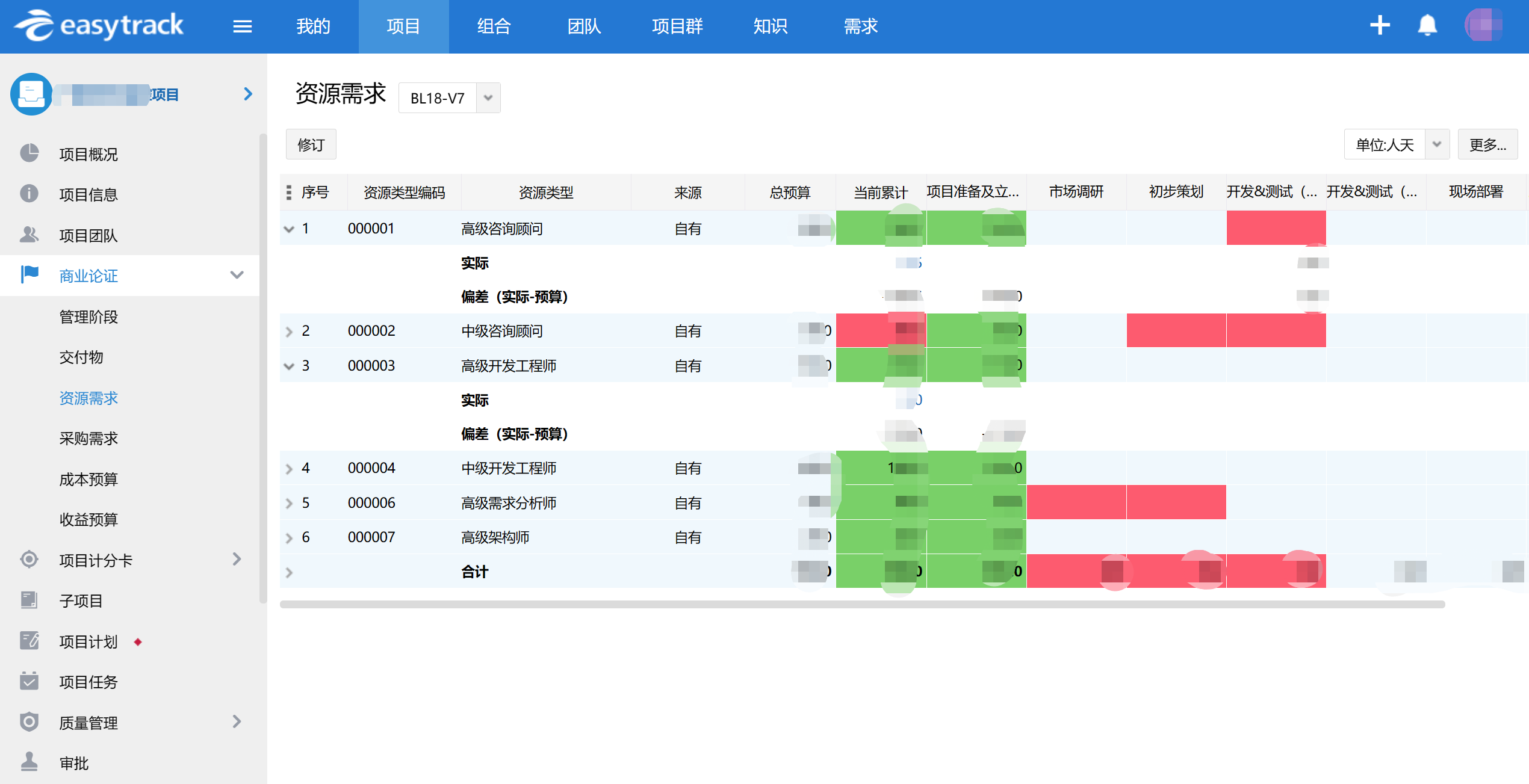Viewport: 1529px width, 784px height.
Task: Collapse row 1 高级咨询顾问
Action: point(289,229)
